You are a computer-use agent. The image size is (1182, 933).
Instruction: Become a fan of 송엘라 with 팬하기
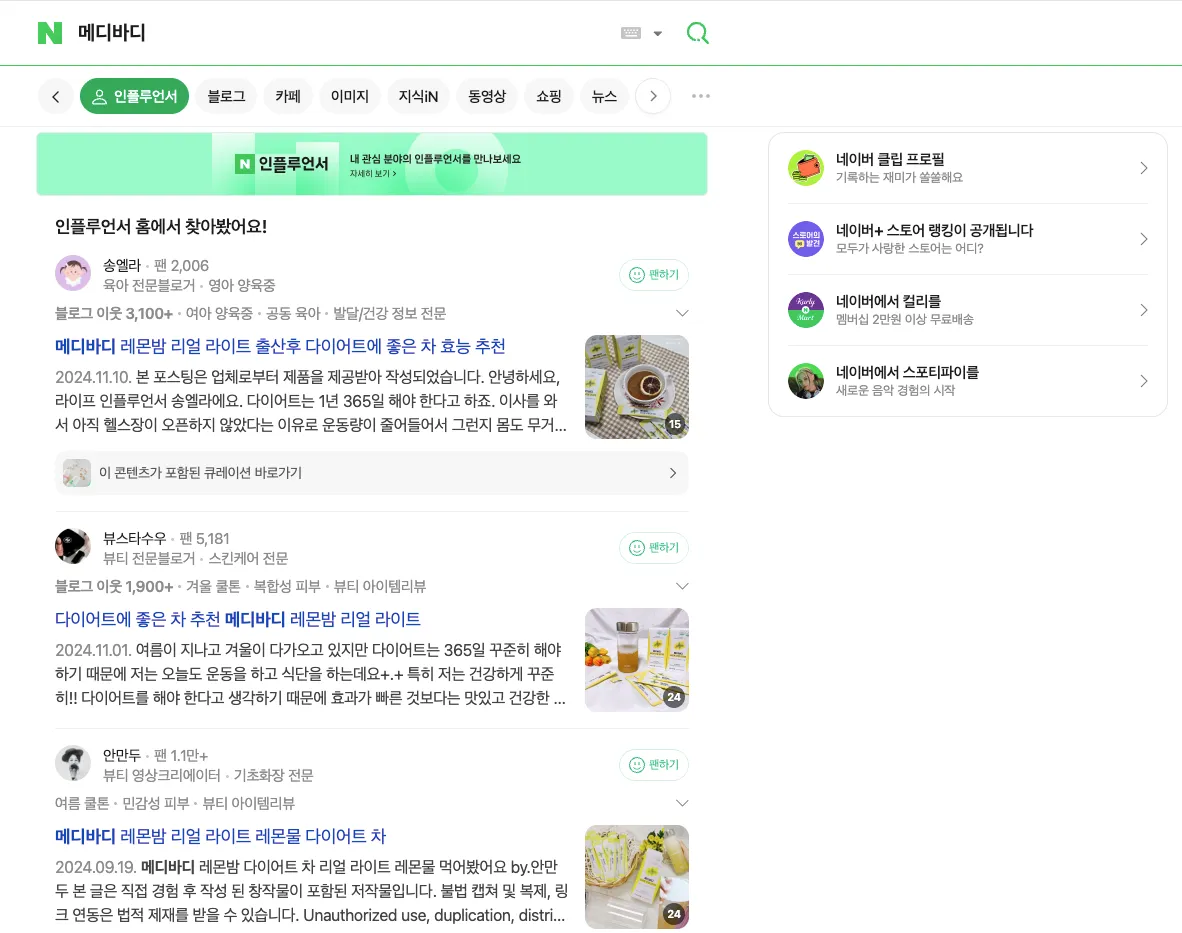654,275
